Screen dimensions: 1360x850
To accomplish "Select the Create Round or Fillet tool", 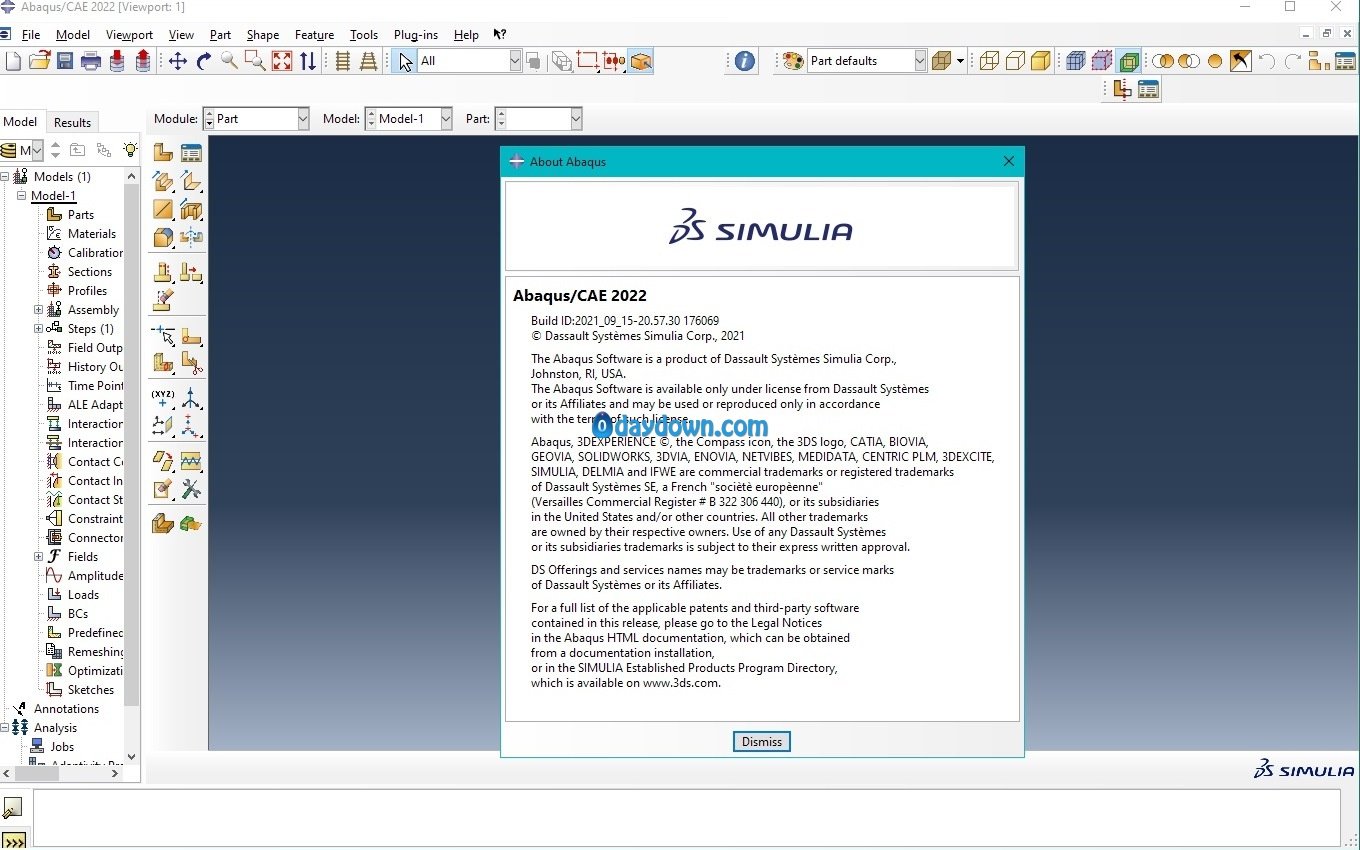I will [x=163, y=237].
